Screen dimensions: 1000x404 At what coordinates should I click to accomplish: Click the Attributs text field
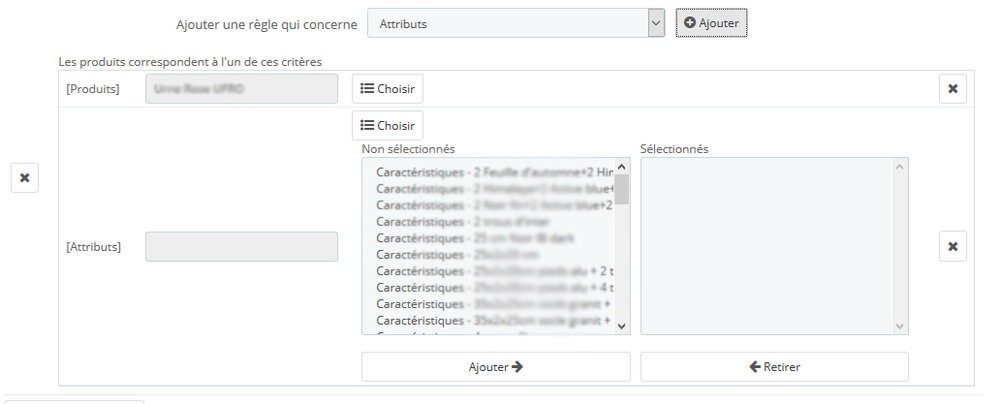pos(241,246)
